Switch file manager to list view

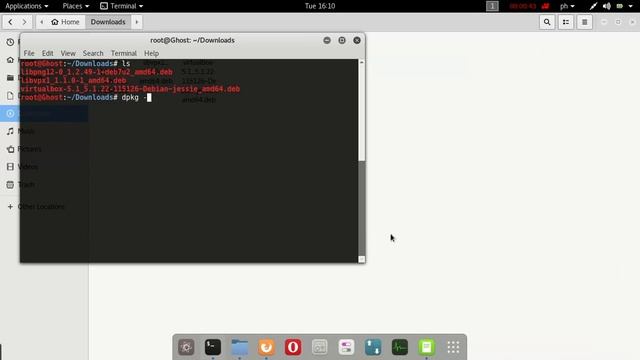[566, 22]
